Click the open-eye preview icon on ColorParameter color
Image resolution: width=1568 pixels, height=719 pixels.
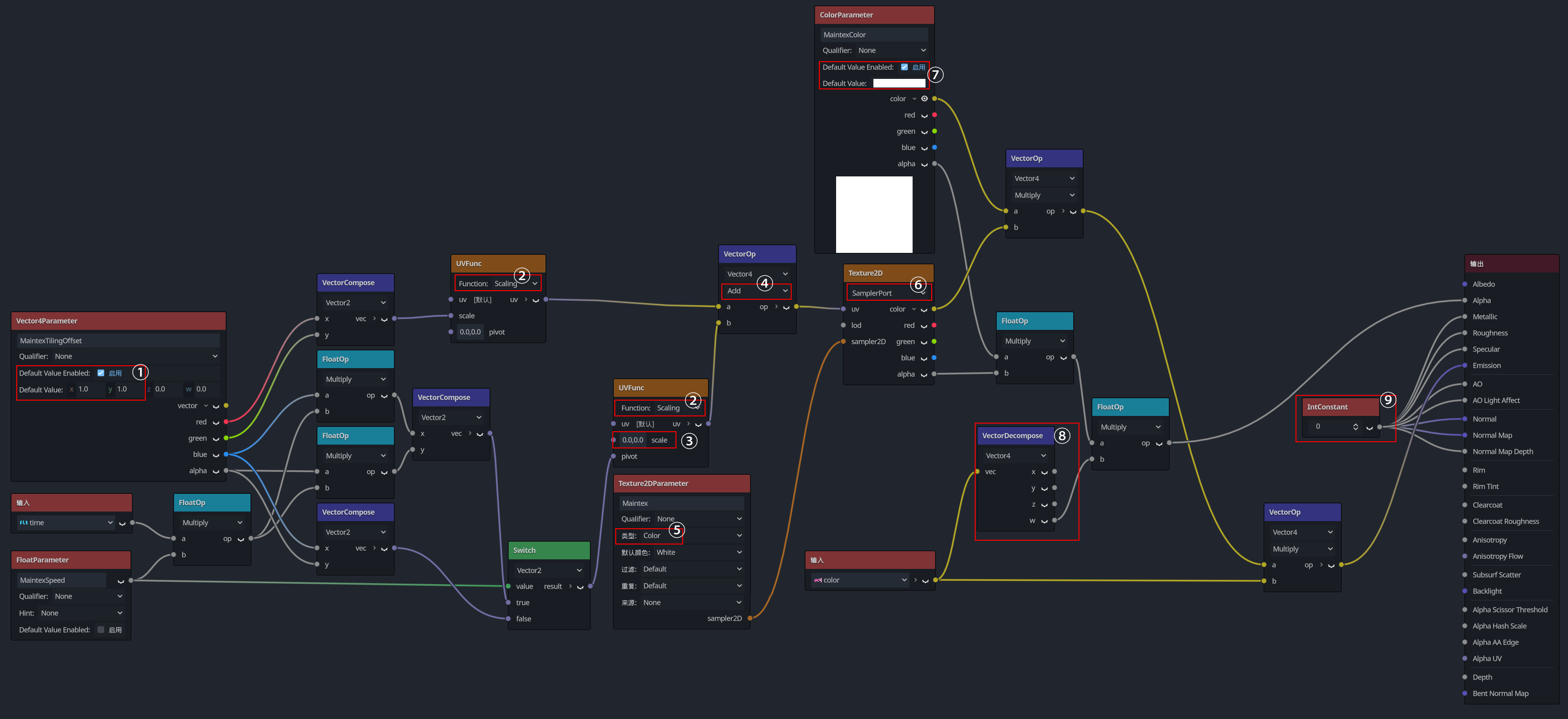[x=924, y=98]
